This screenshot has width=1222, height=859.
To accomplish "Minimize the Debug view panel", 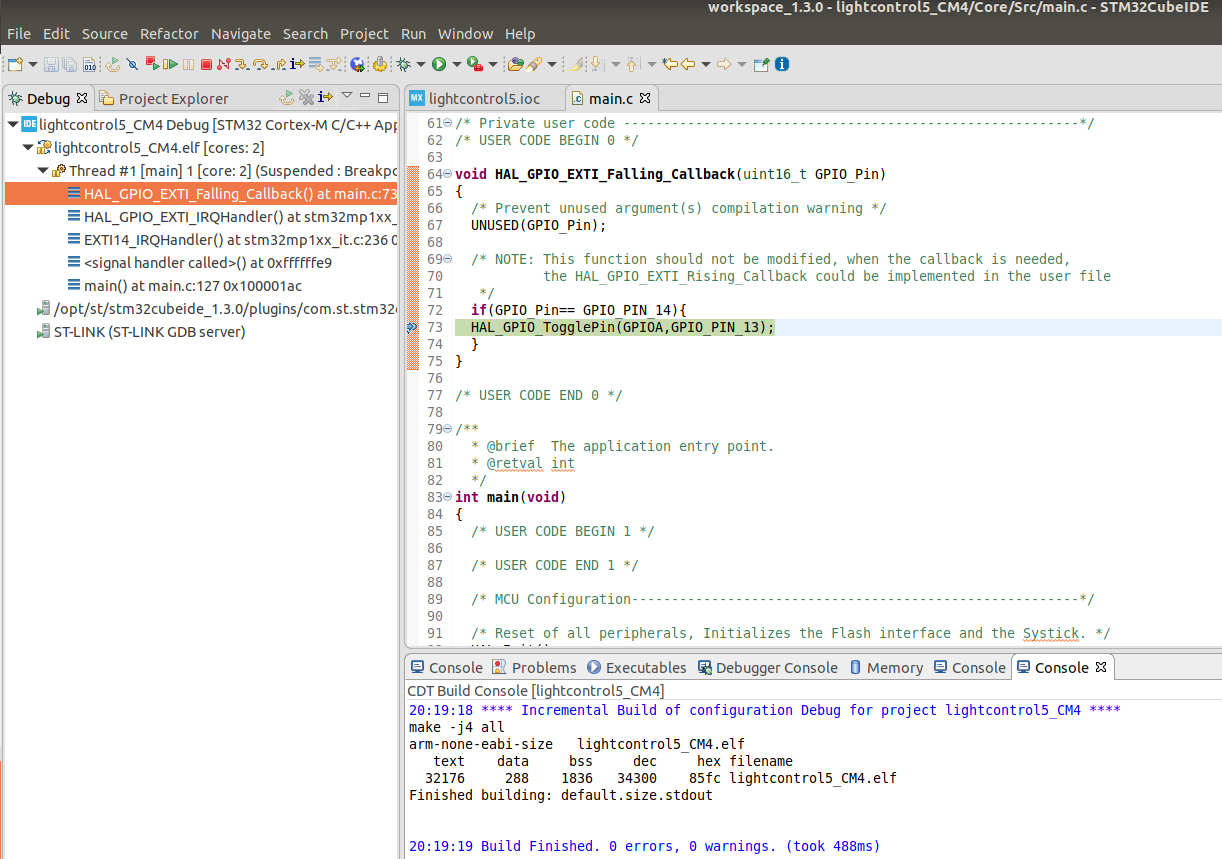I will pos(365,96).
